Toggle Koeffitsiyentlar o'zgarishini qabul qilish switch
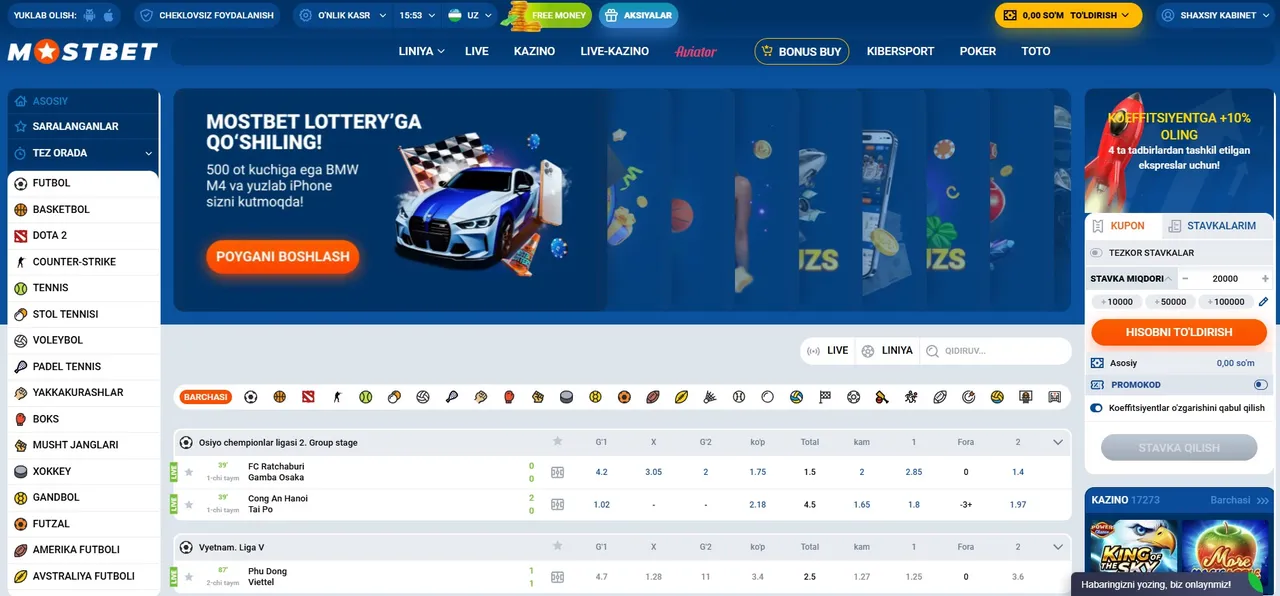The image size is (1280, 596). point(1097,407)
